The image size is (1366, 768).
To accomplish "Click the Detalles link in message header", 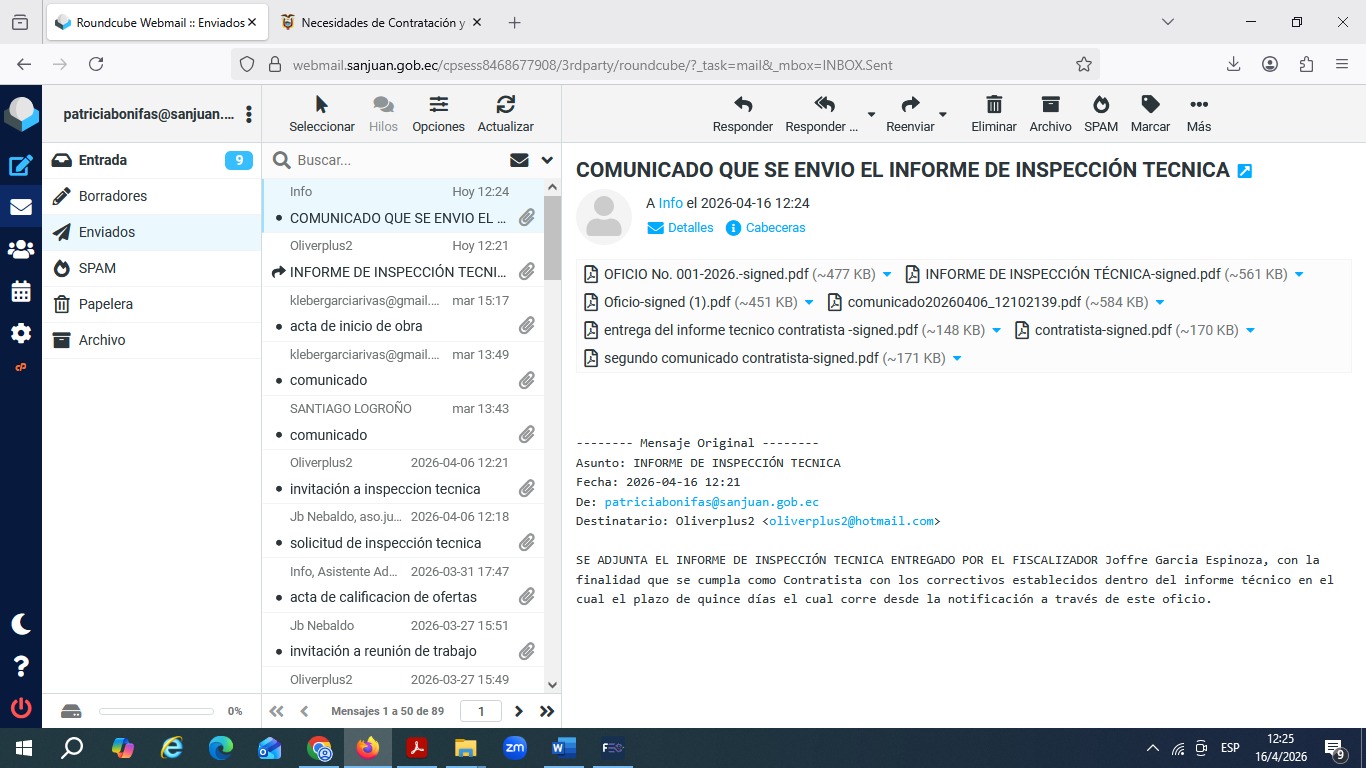I will (681, 228).
